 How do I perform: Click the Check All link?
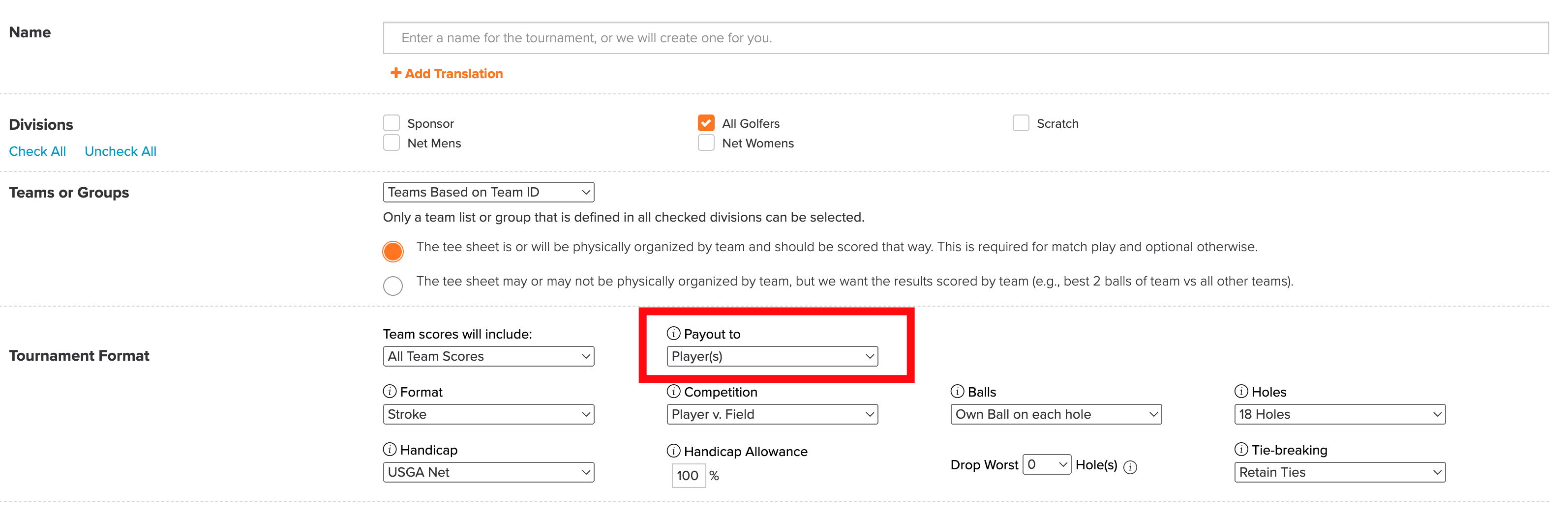pos(37,151)
